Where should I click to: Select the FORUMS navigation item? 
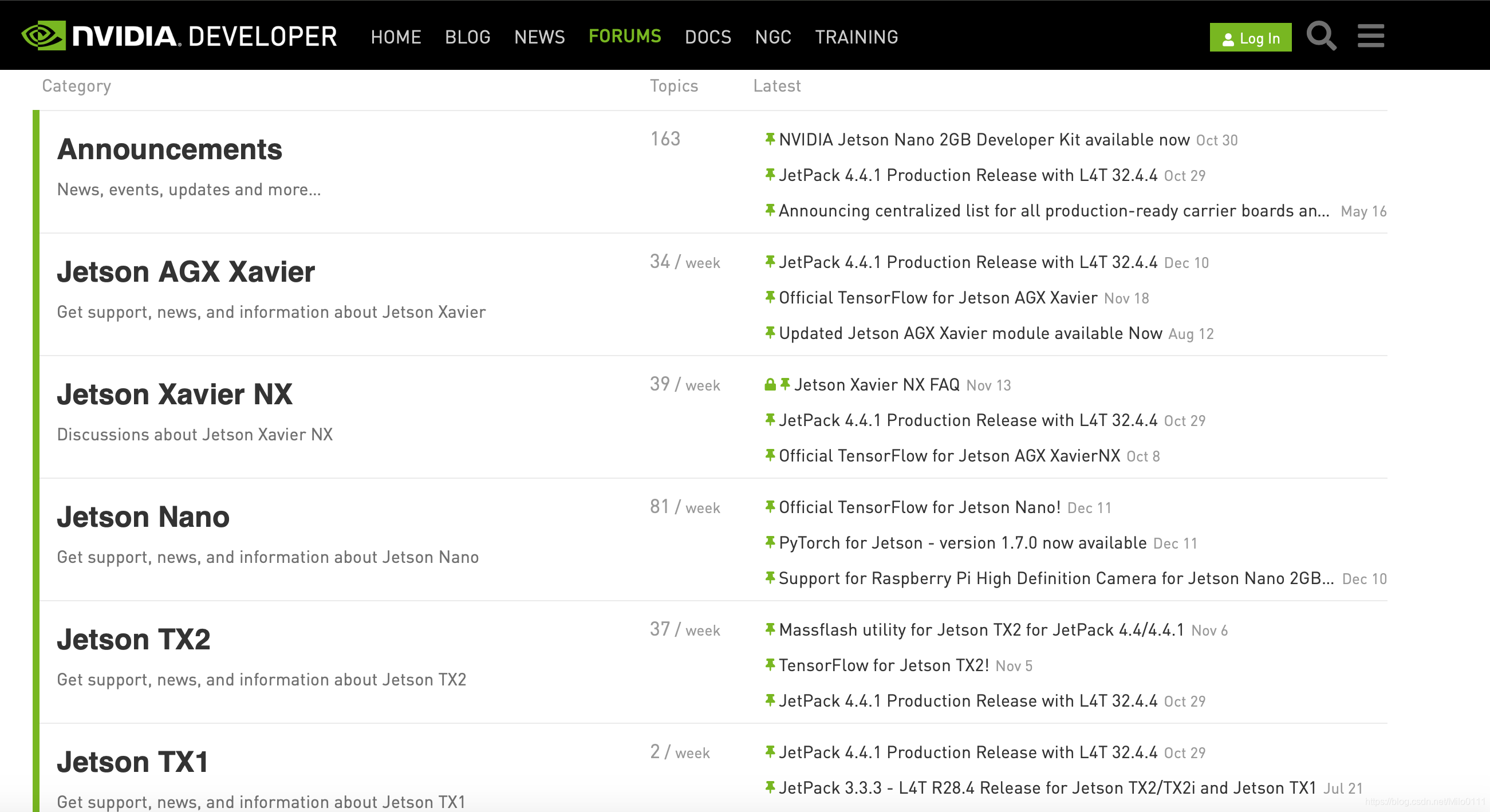[x=625, y=36]
